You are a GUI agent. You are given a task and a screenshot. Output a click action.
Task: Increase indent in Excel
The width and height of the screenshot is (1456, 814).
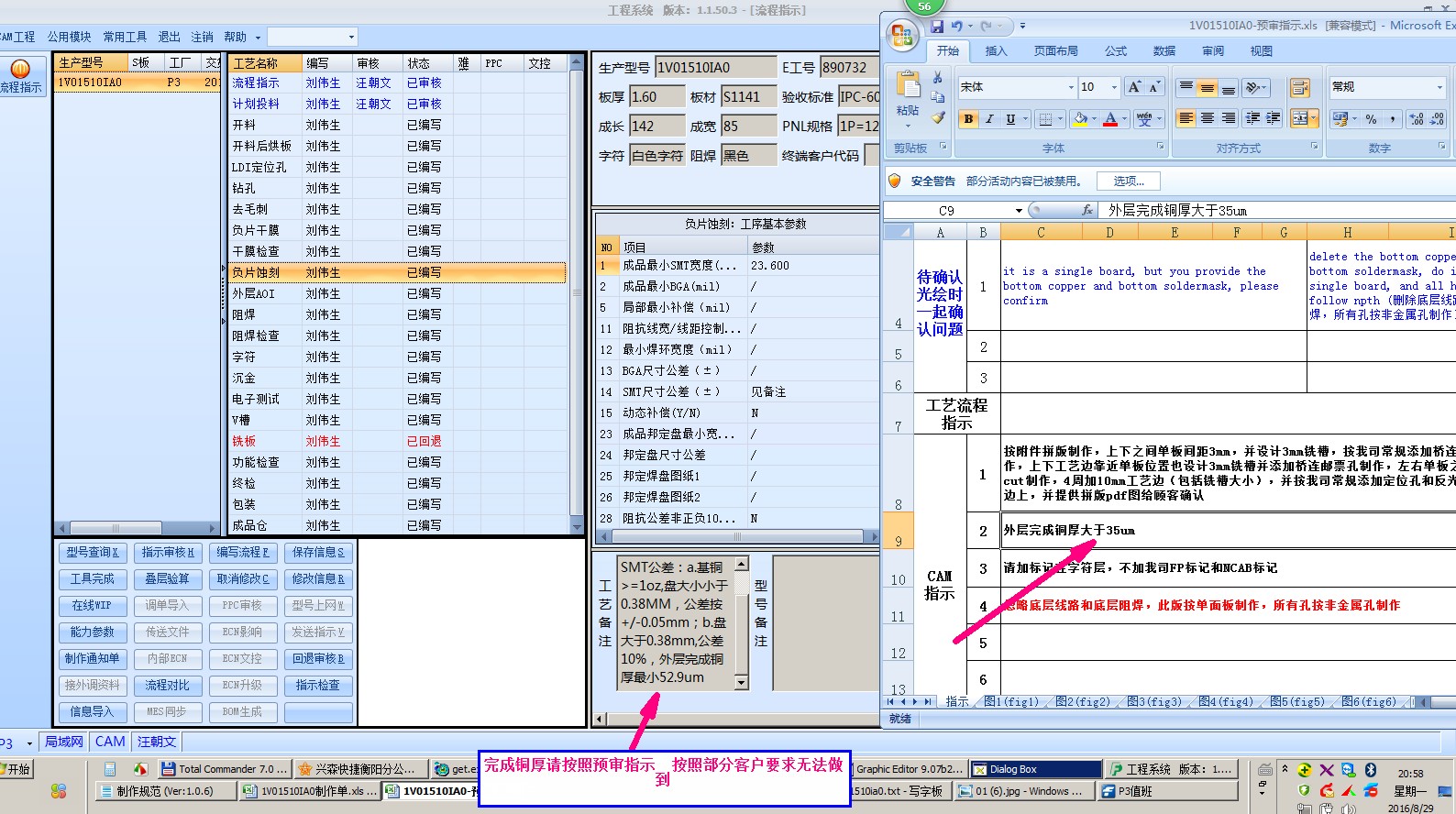point(1274,118)
